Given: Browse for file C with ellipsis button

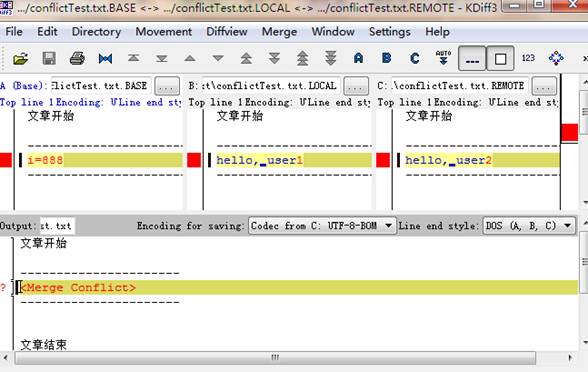Looking at the screenshot, I should click(x=544, y=86).
